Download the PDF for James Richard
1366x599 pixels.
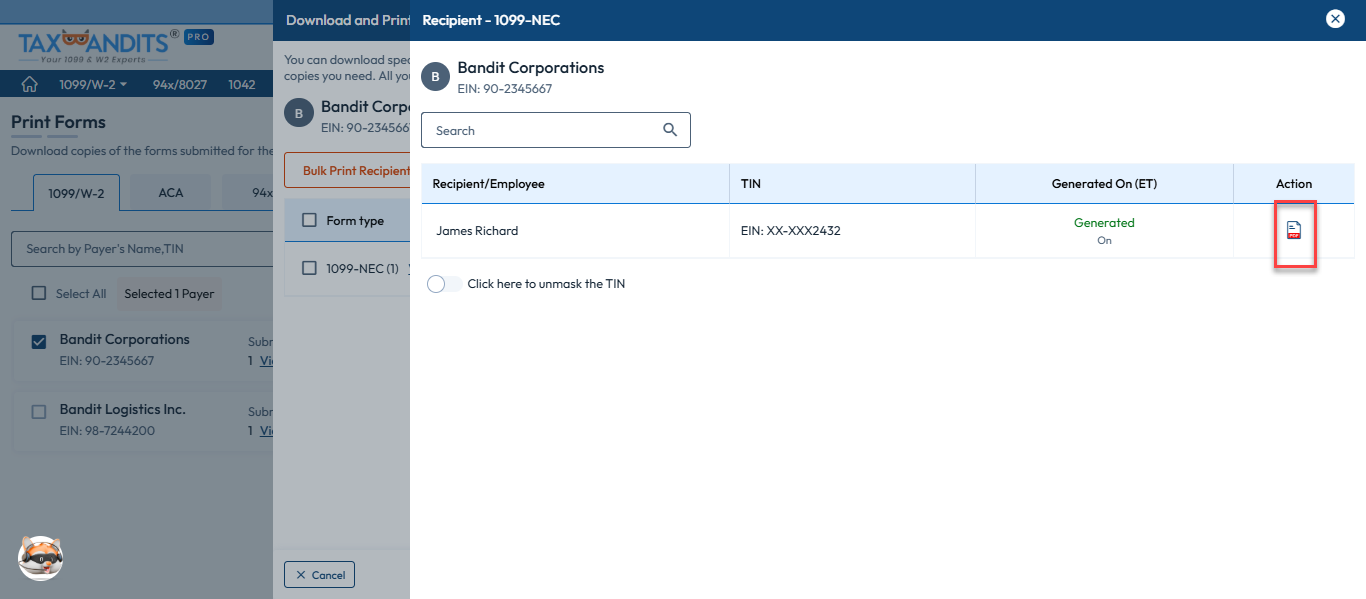[x=1294, y=230]
